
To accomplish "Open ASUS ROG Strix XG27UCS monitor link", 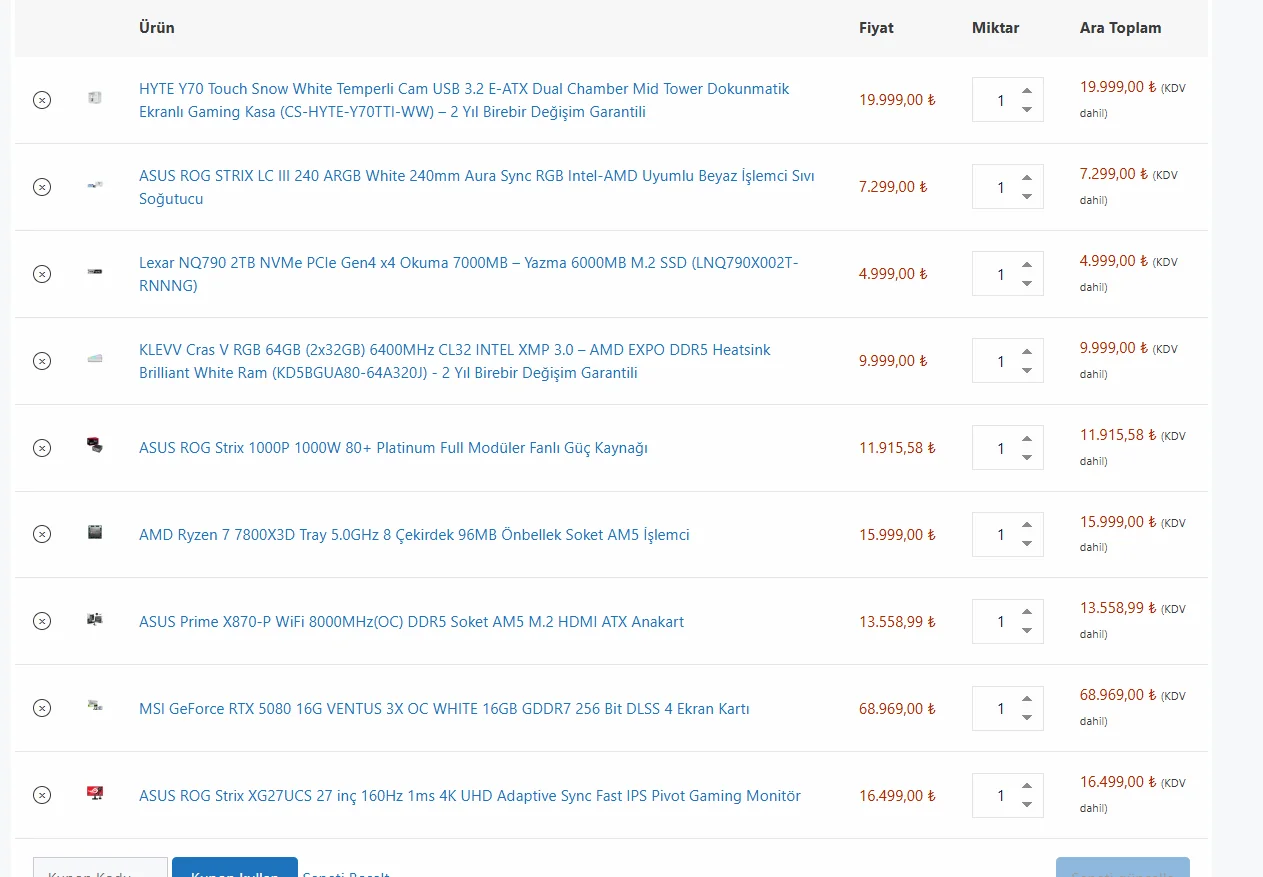I will pyautogui.click(x=470, y=796).
